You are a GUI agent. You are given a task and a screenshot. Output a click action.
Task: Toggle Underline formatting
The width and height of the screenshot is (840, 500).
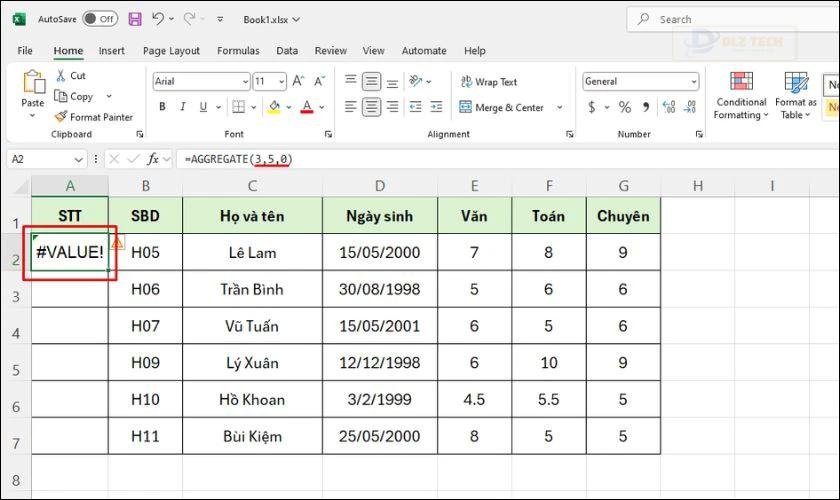(x=203, y=107)
